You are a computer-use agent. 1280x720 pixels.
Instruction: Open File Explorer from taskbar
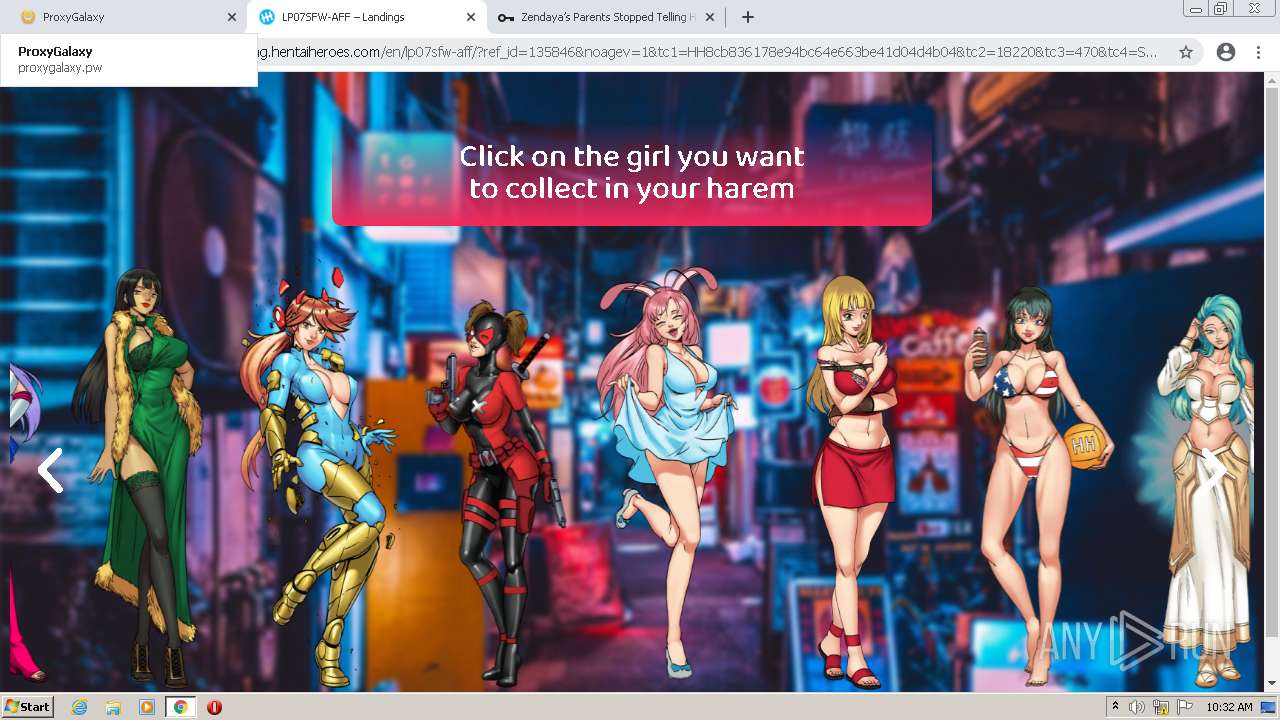coord(113,707)
